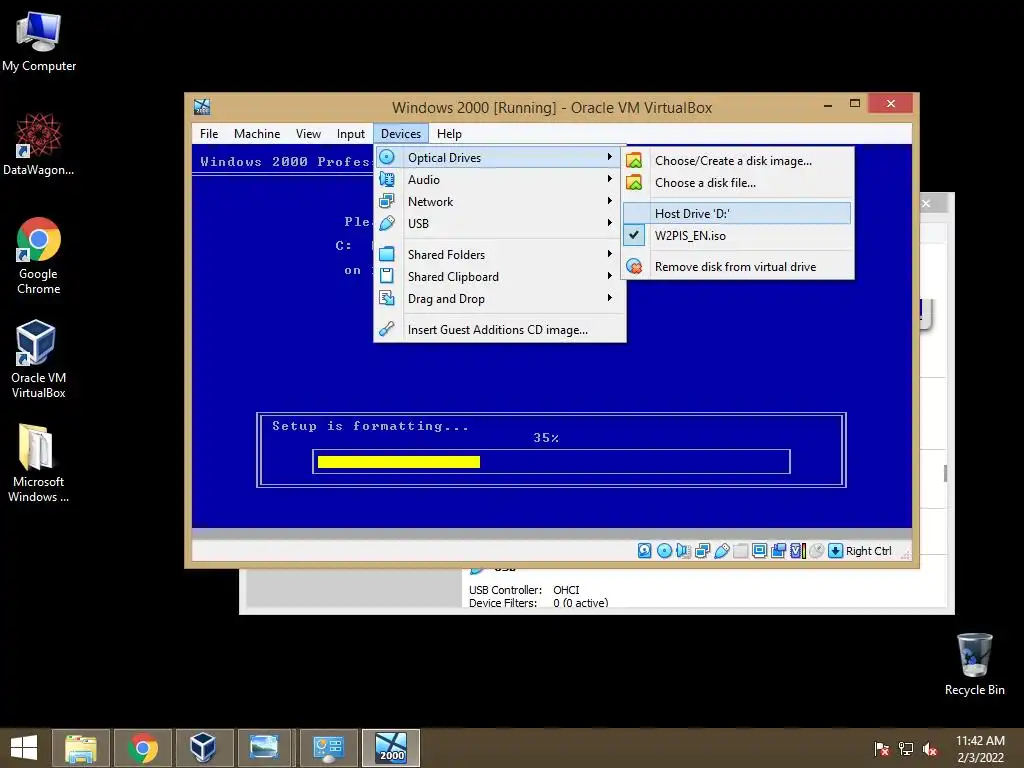Click the Choose/Create a disk image icon

(634, 161)
